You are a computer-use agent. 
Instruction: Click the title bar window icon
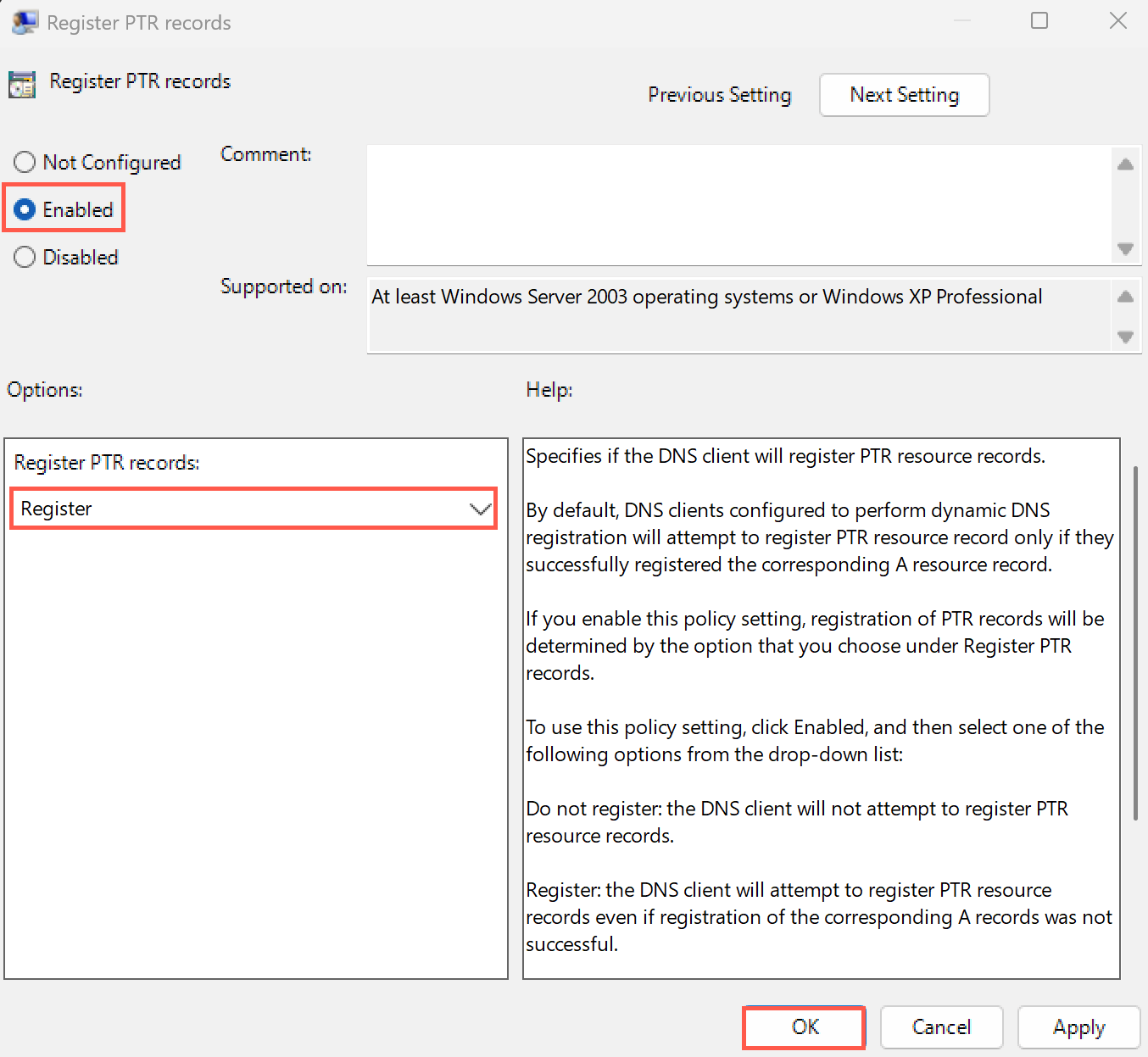25,22
